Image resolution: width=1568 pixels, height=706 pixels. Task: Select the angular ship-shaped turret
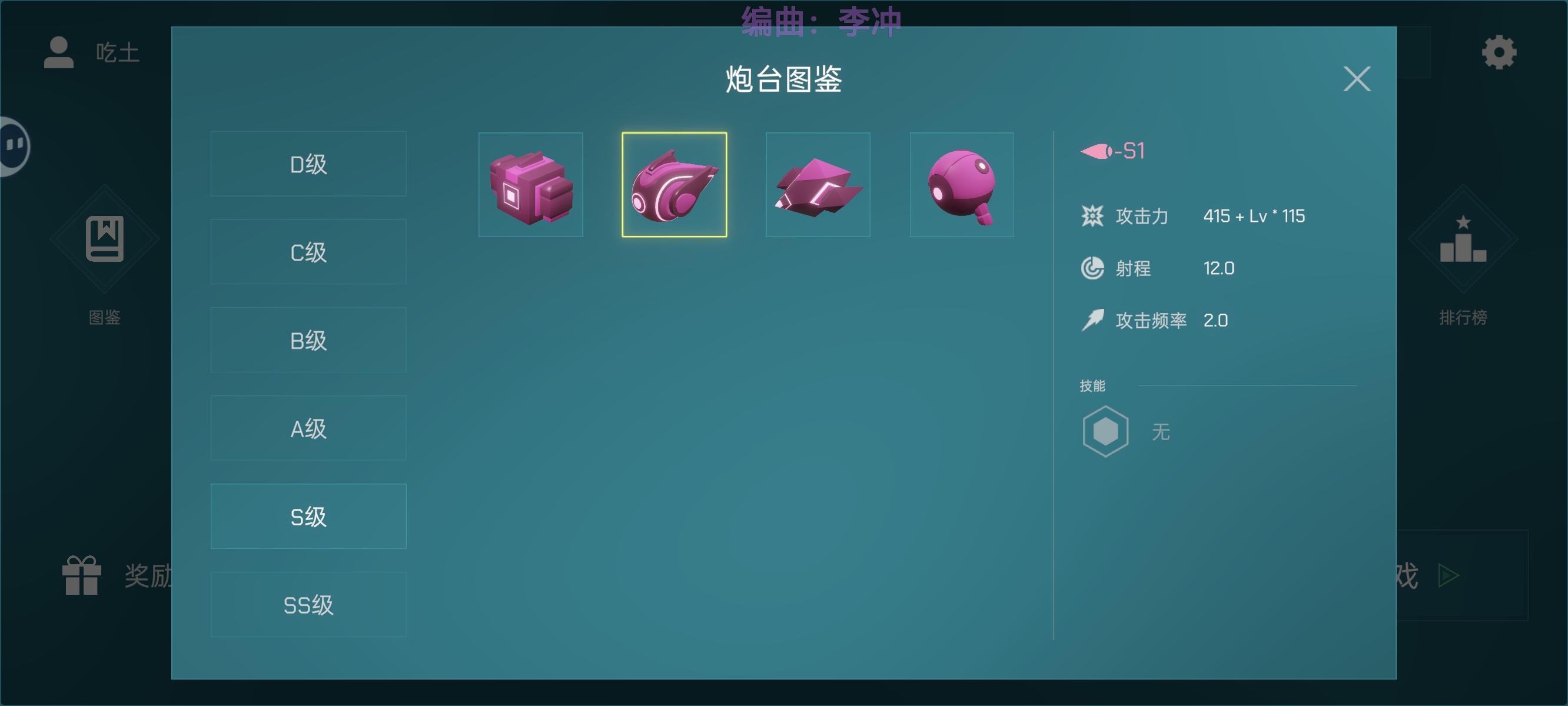[x=818, y=184]
